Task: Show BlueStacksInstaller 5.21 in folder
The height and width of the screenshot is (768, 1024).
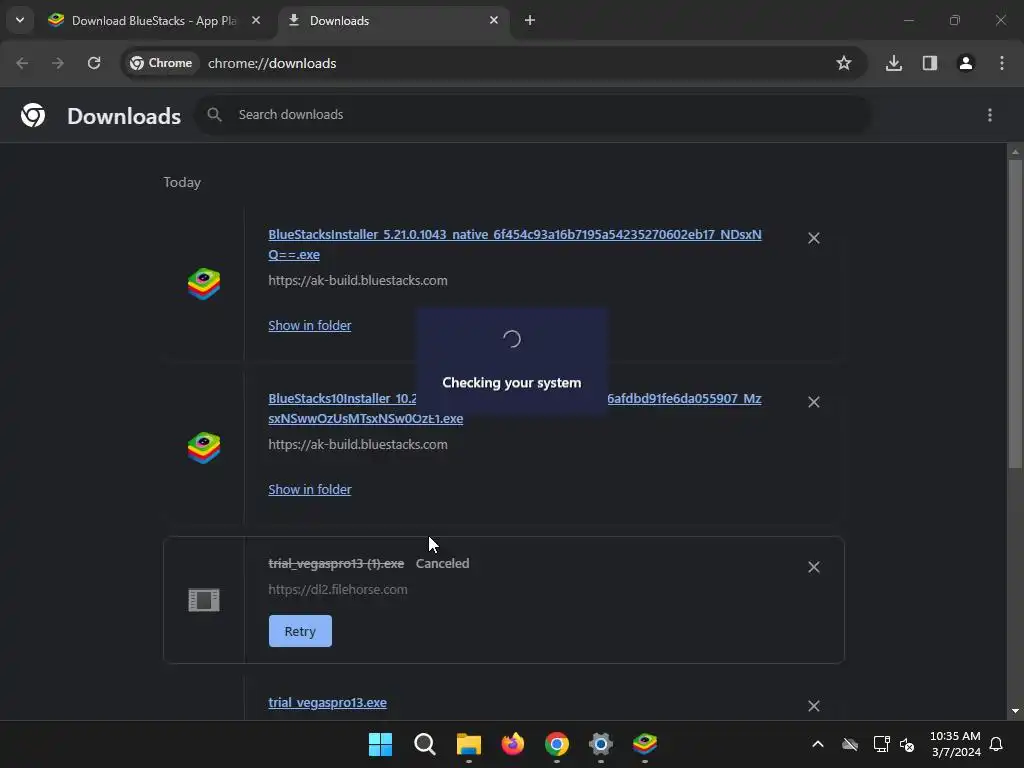Action: 310,325
